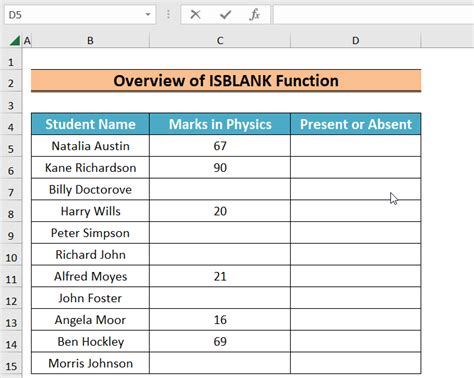Select the cell 'Angela Moor'

click(x=90, y=320)
